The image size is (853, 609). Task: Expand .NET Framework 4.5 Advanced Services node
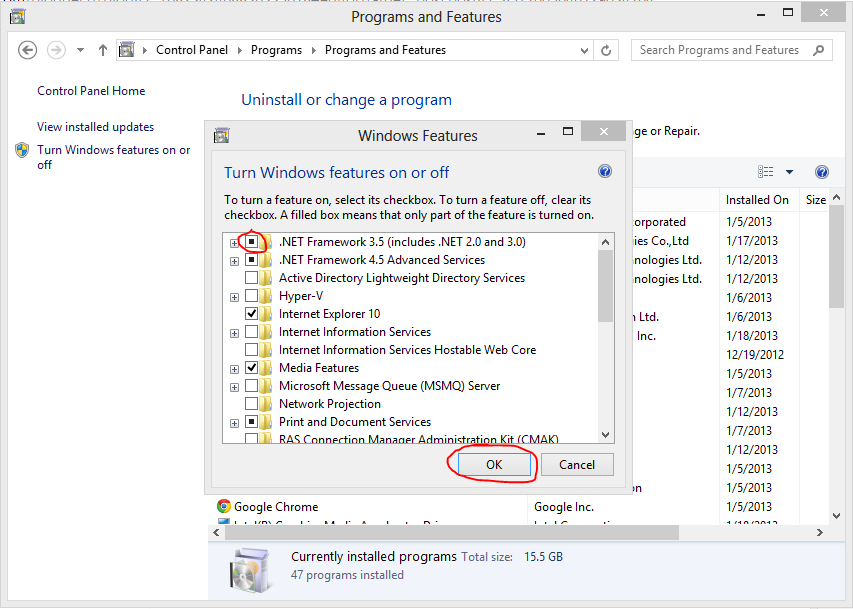pos(234,261)
